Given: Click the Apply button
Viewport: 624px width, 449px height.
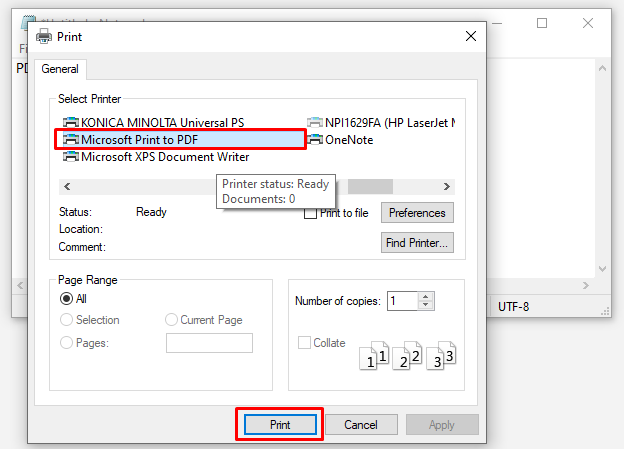Looking at the screenshot, I should coord(442,425).
